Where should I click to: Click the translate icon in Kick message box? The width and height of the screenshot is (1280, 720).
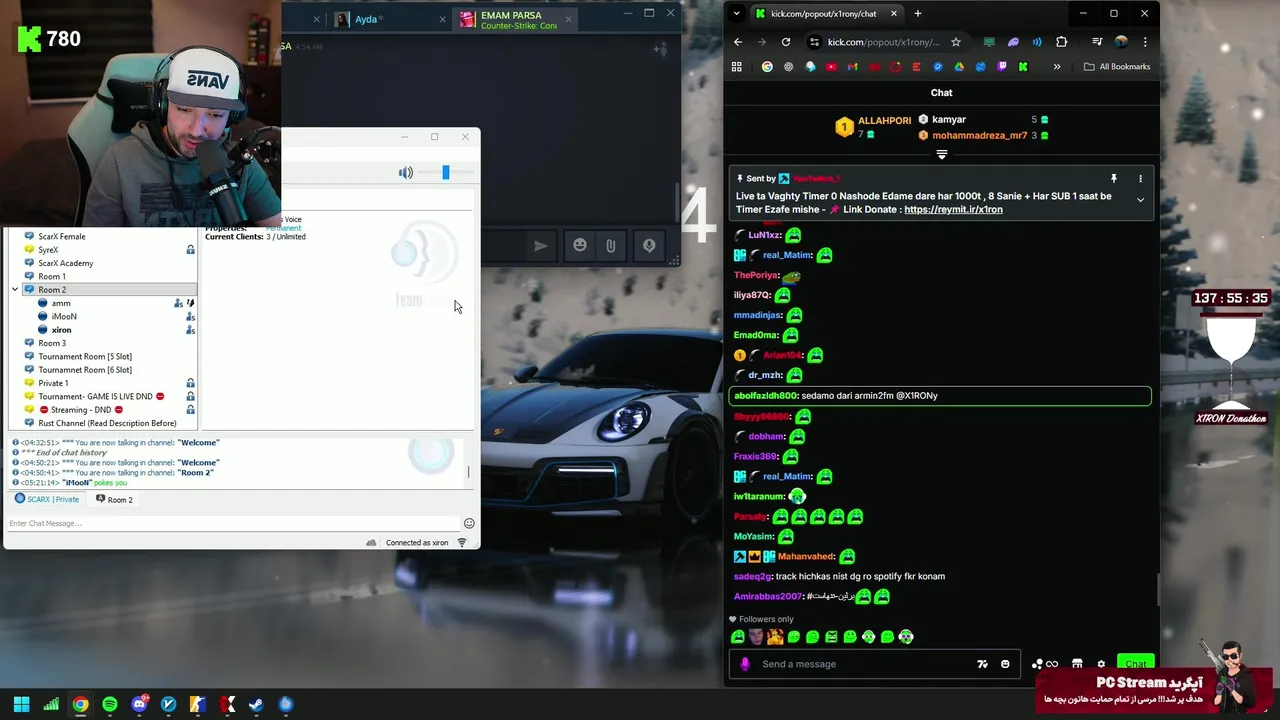point(982,664)
